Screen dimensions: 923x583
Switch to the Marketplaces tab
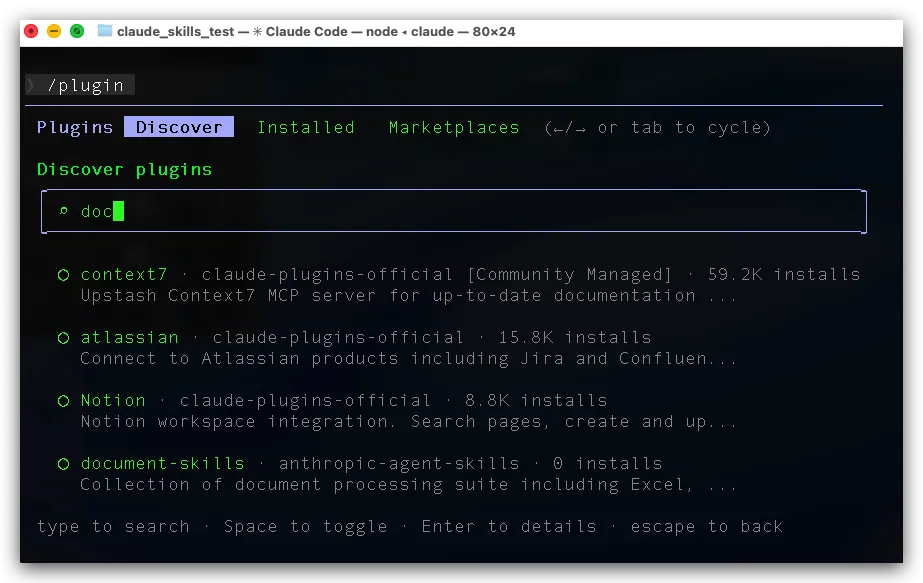pos(453,127)
